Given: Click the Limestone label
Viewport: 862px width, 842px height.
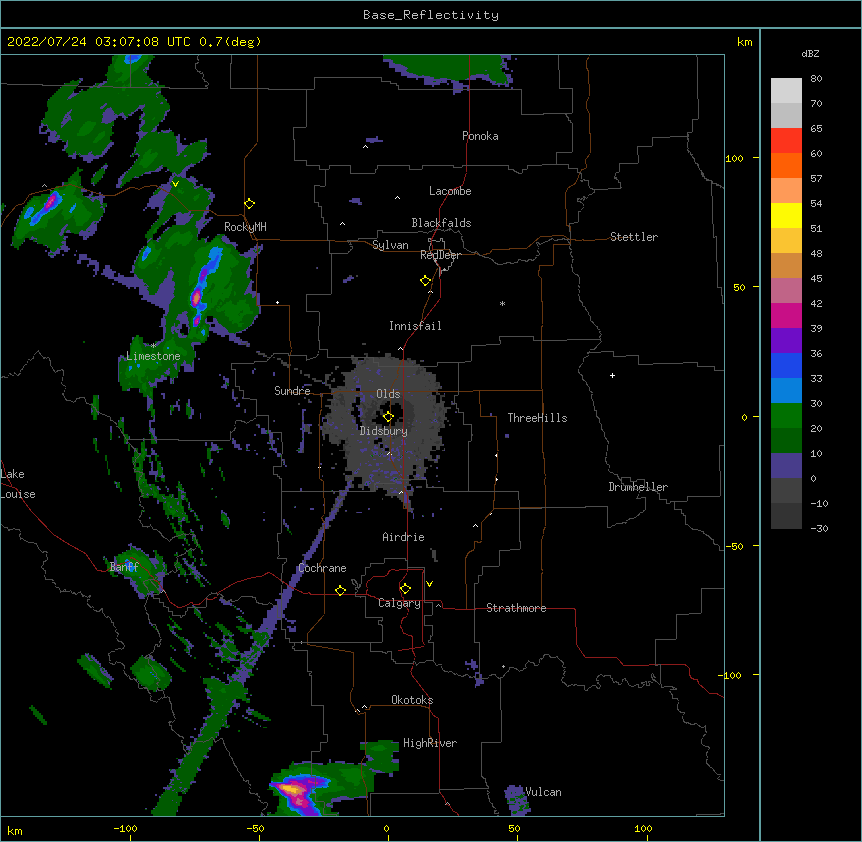Looking at the screenshot, I should click(x=153, y=356).
